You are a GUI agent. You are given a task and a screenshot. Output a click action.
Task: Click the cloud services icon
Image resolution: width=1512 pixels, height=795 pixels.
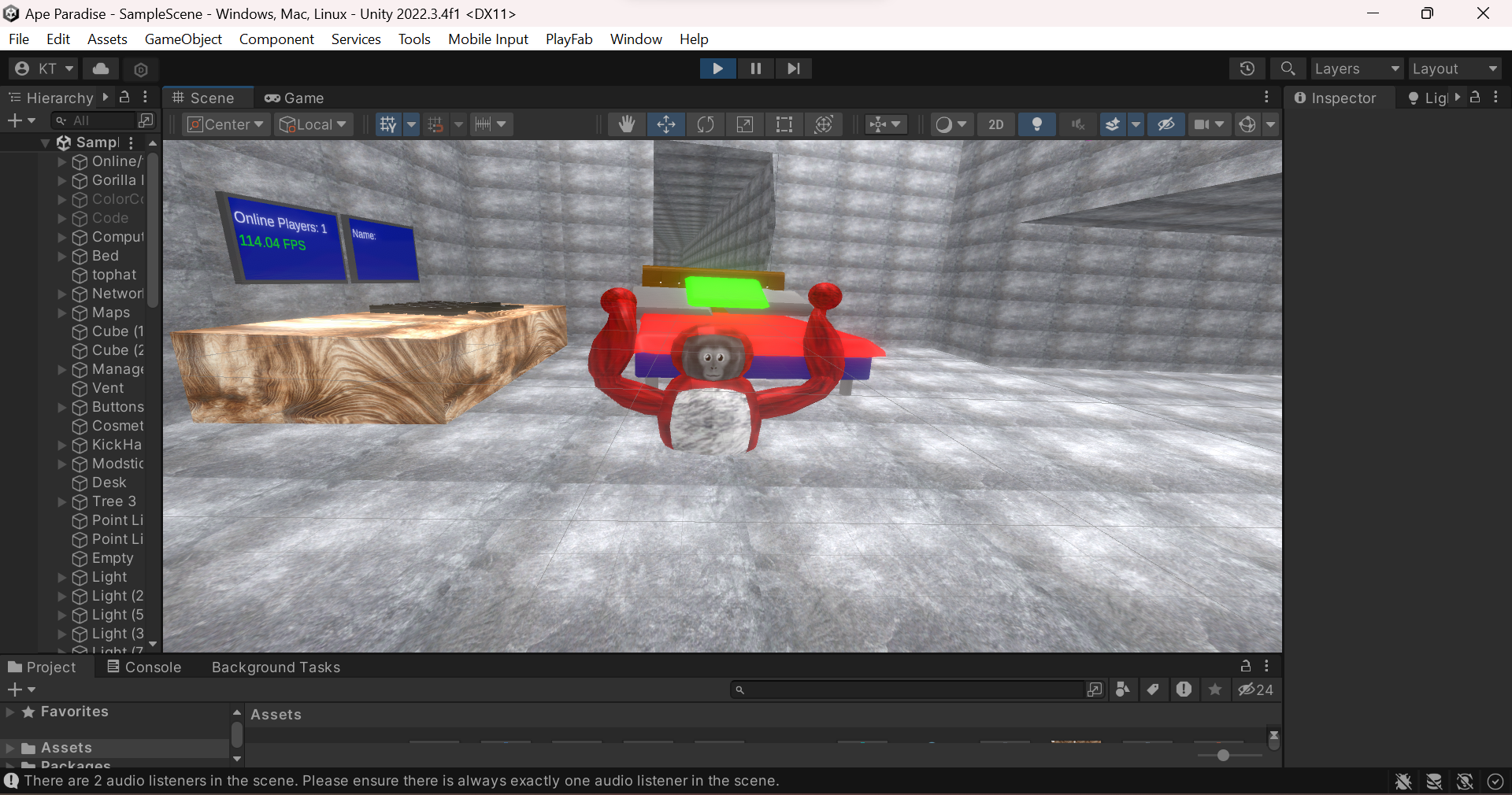click(x=101, y=68)
